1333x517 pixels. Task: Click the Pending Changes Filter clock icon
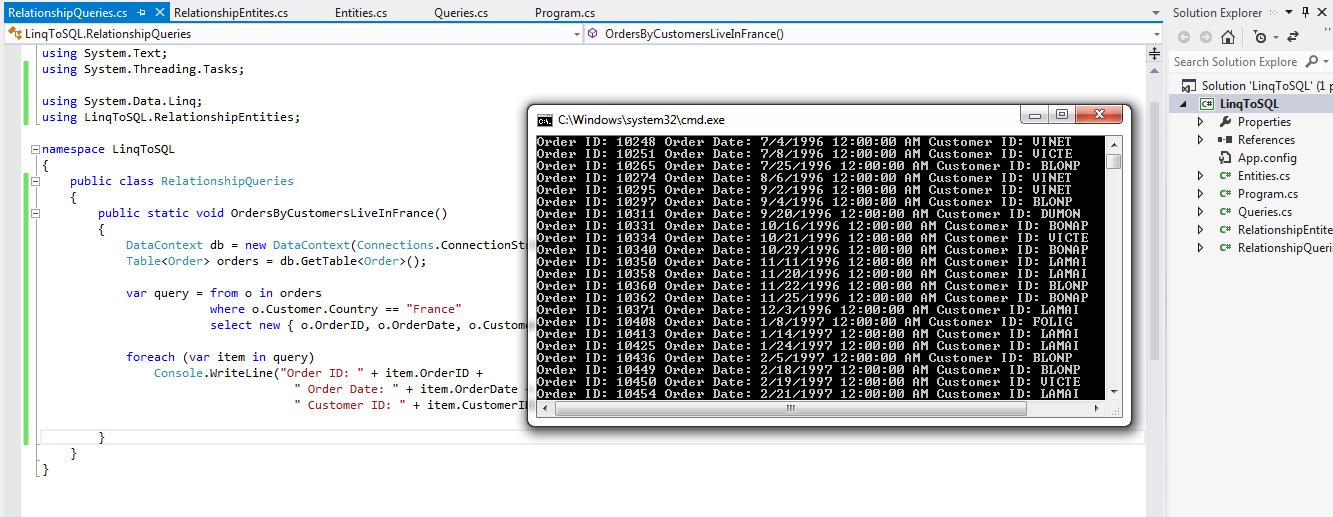[1260, 37]
